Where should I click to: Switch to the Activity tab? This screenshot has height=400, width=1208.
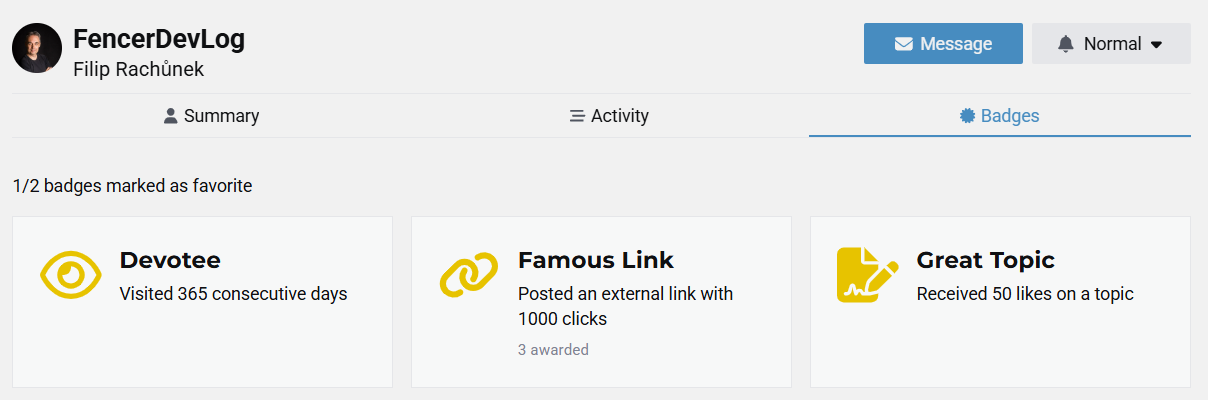pyautogui.click(x=609, y=116)
